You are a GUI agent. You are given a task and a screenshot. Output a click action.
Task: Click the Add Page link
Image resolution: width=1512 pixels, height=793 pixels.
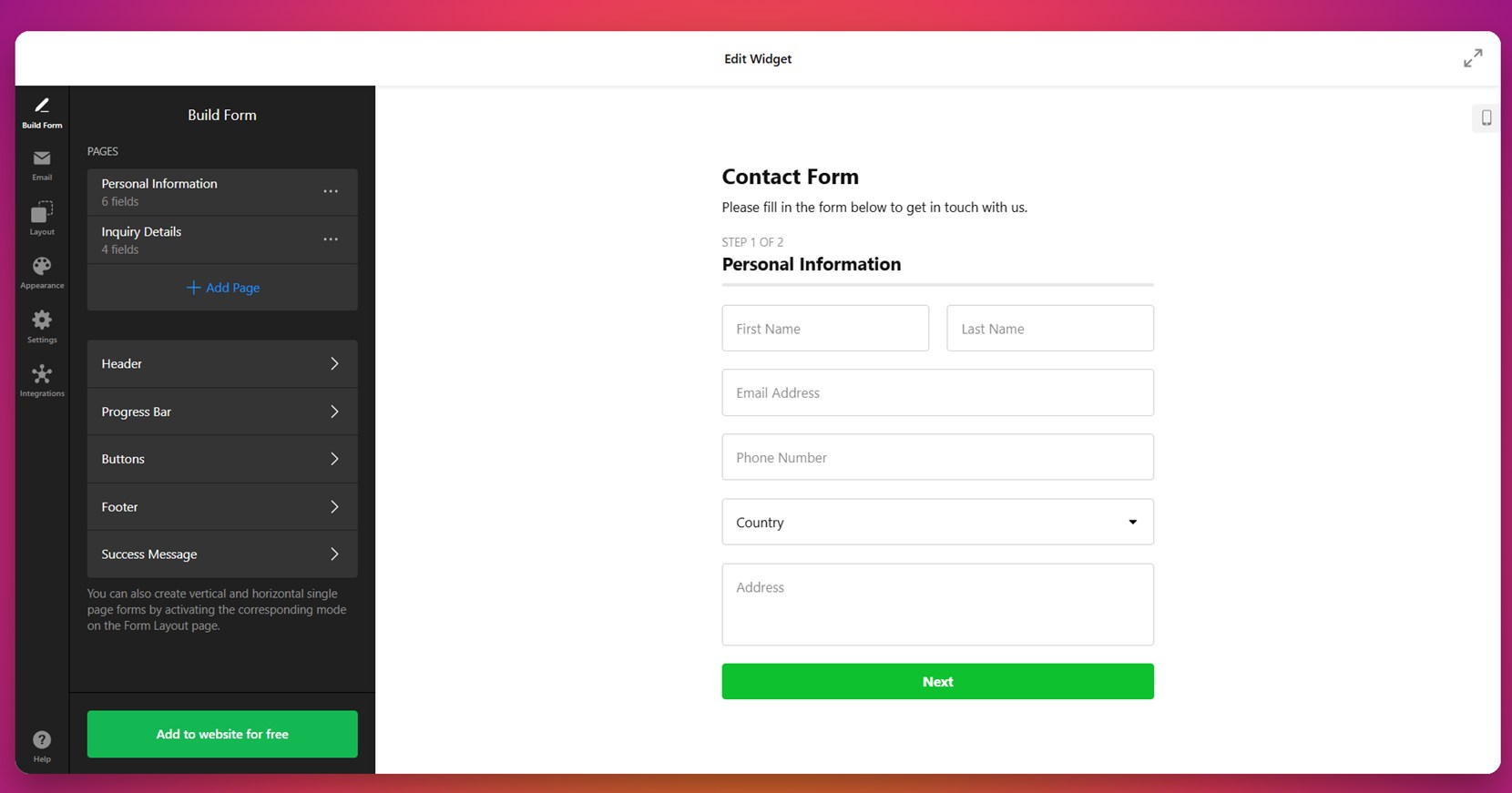[223, 288]
